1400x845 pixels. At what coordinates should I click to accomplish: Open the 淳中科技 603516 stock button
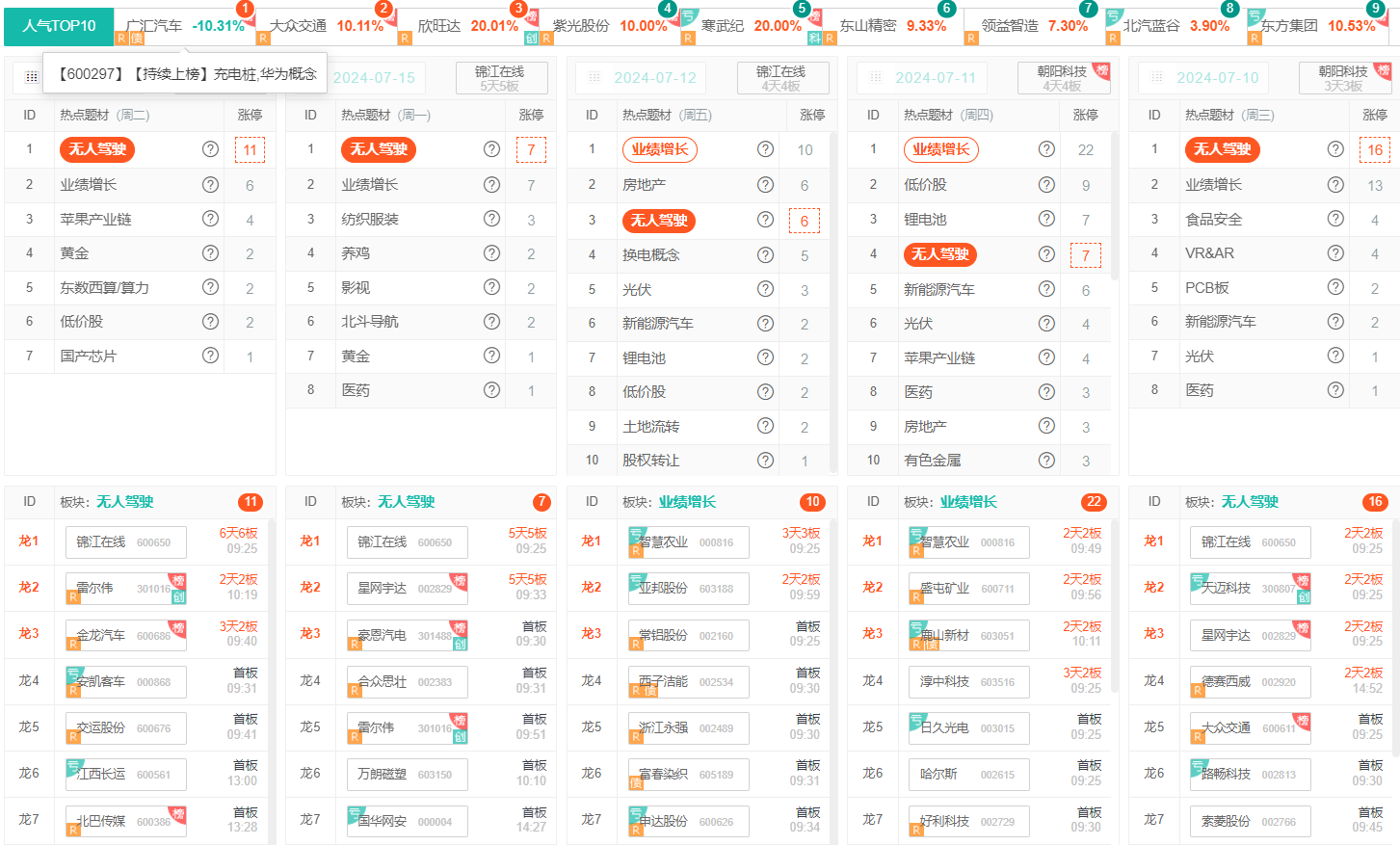click(x=969, y=682)
